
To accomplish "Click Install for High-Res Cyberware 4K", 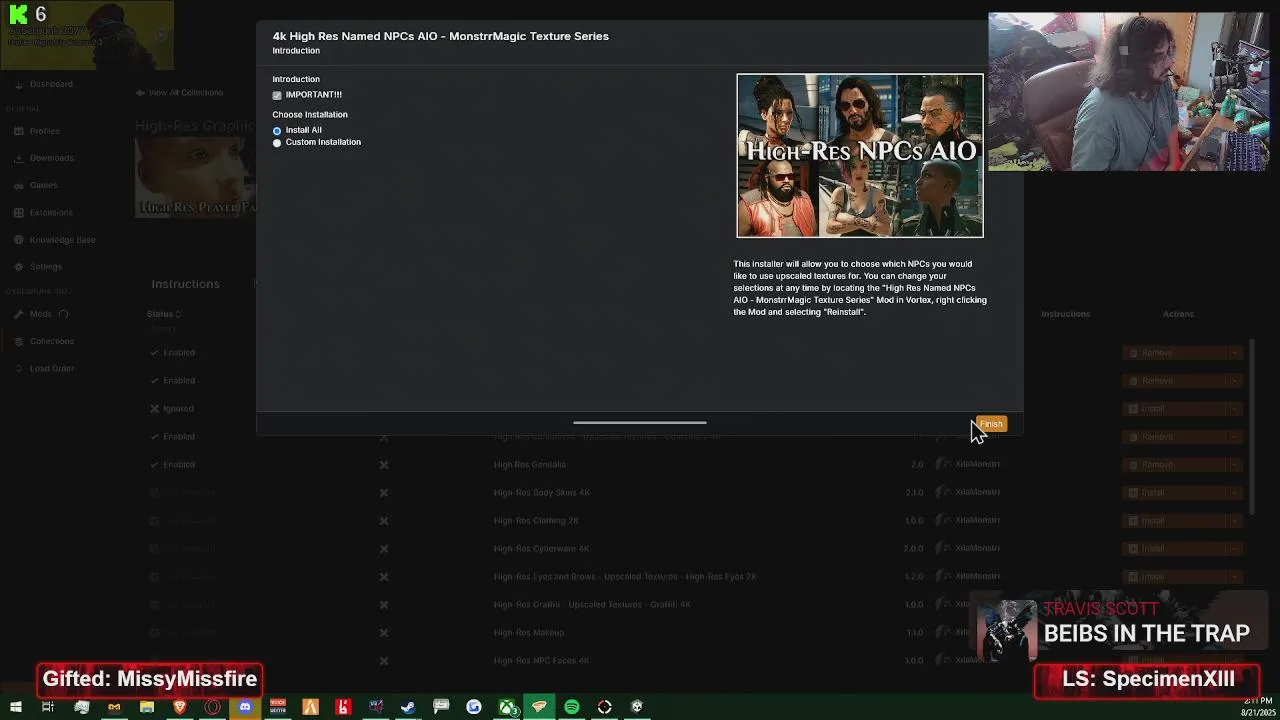I will click(1176, 549).
